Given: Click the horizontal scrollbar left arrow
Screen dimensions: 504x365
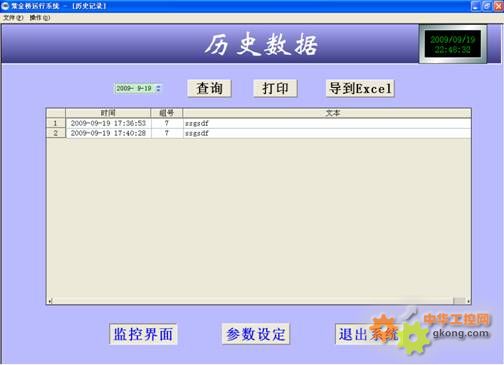Looking at the screenshot, I should (50, 301).
